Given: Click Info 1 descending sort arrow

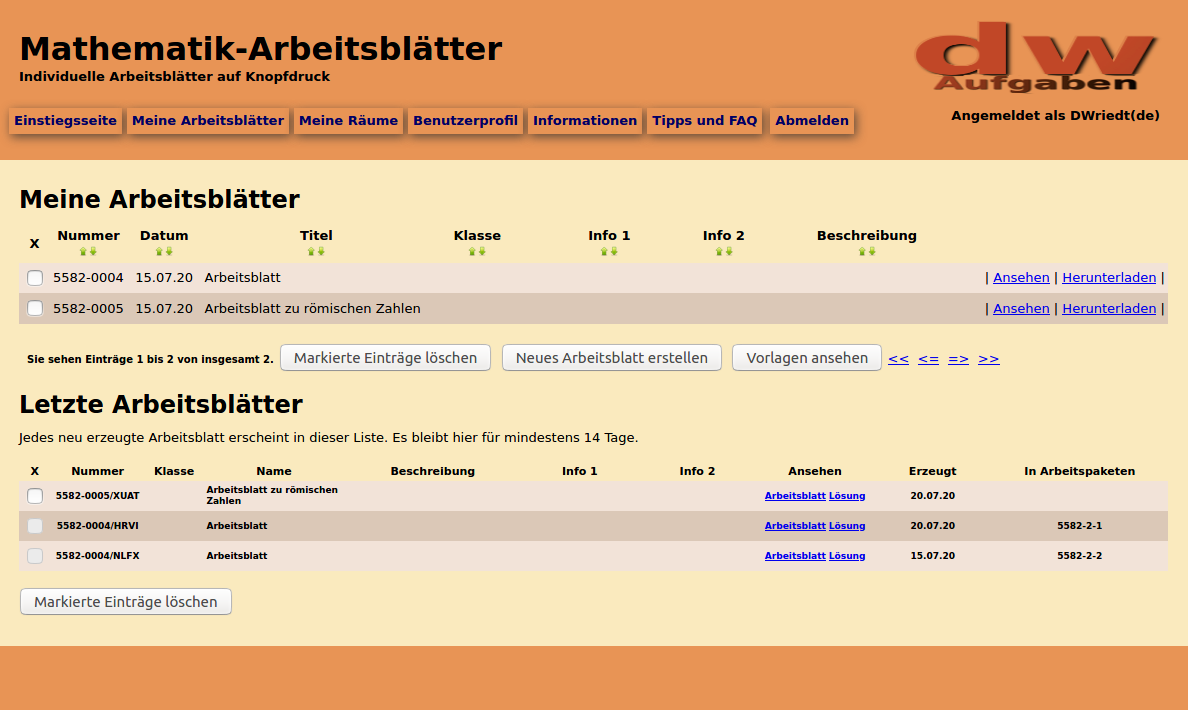Looking at the screenshot, I should tap(614, 252).
